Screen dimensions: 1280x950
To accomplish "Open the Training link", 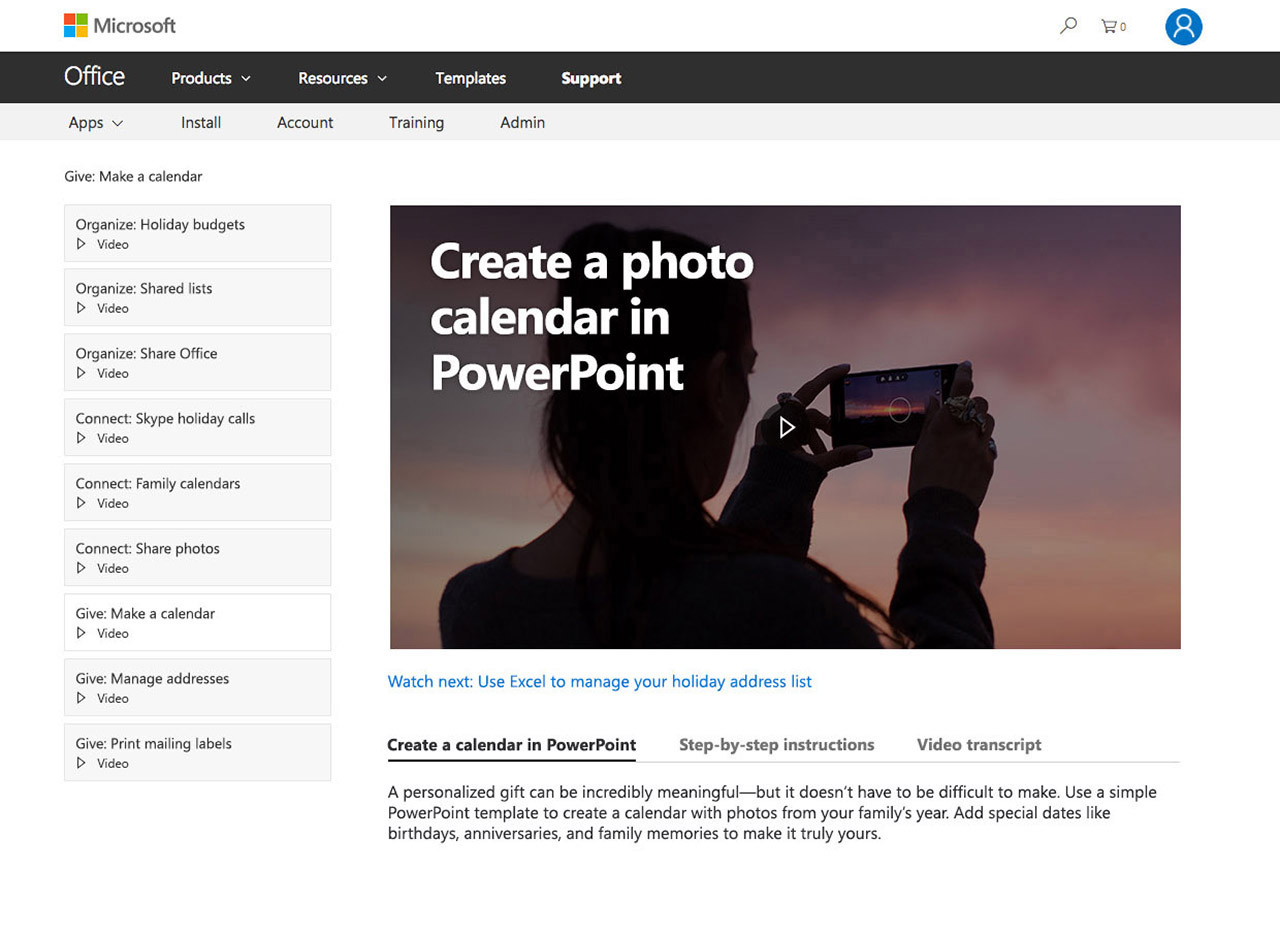I will point(416,123).
